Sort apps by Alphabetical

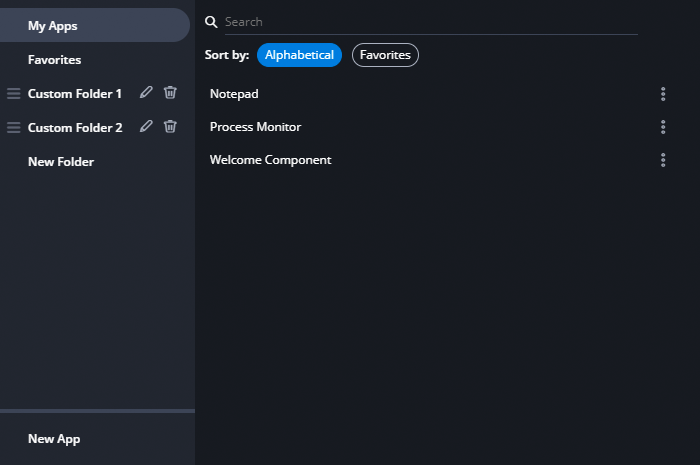(x=299, y=55)
